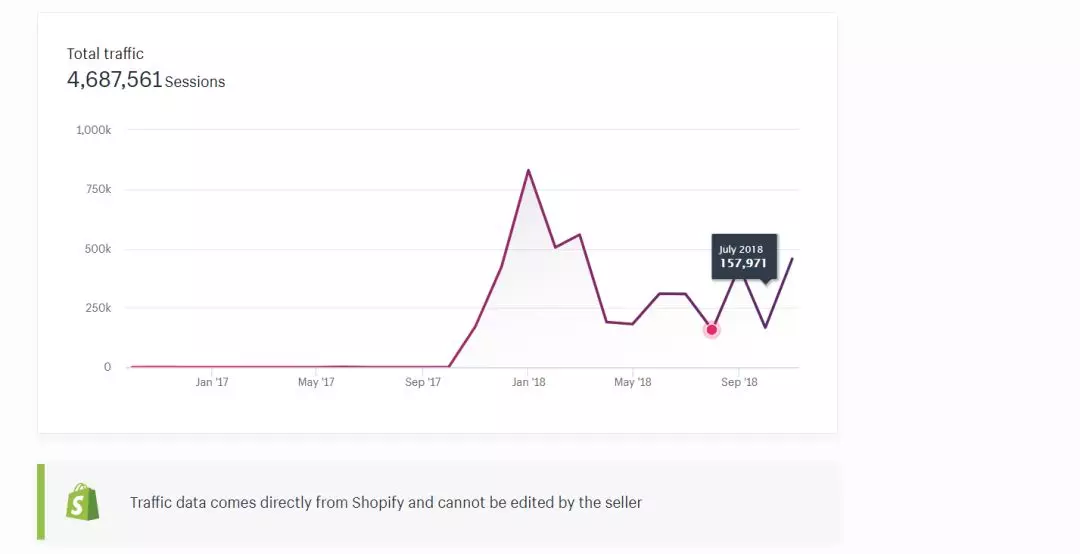Viewport: 1080px width, 554px height.
Task: Select the red July 2018 data point
Action: [712, 329]
